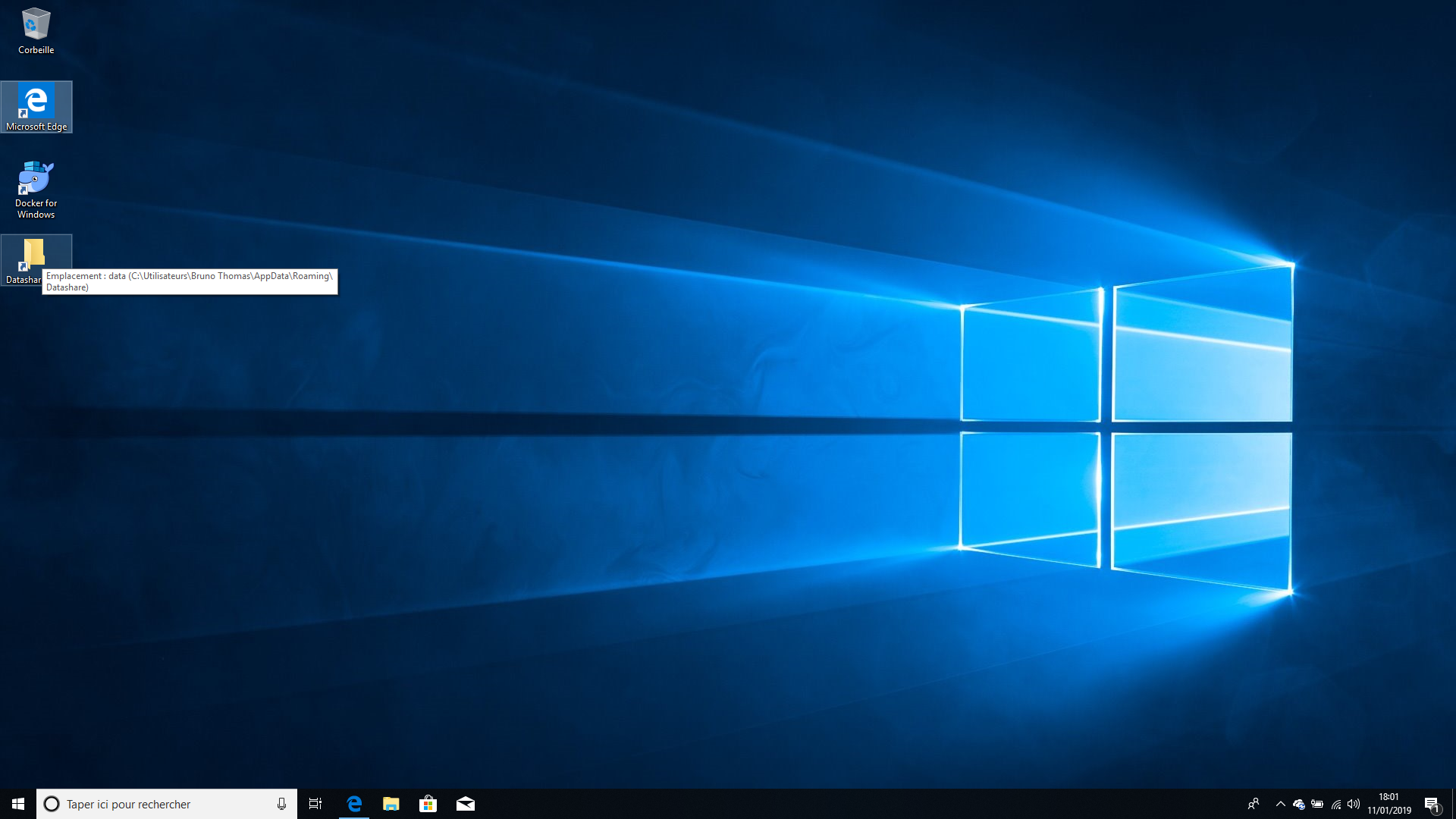Select the Docker for Windows shortcut
This screenshot has height=819, width=1456.
tap(36, 190)
